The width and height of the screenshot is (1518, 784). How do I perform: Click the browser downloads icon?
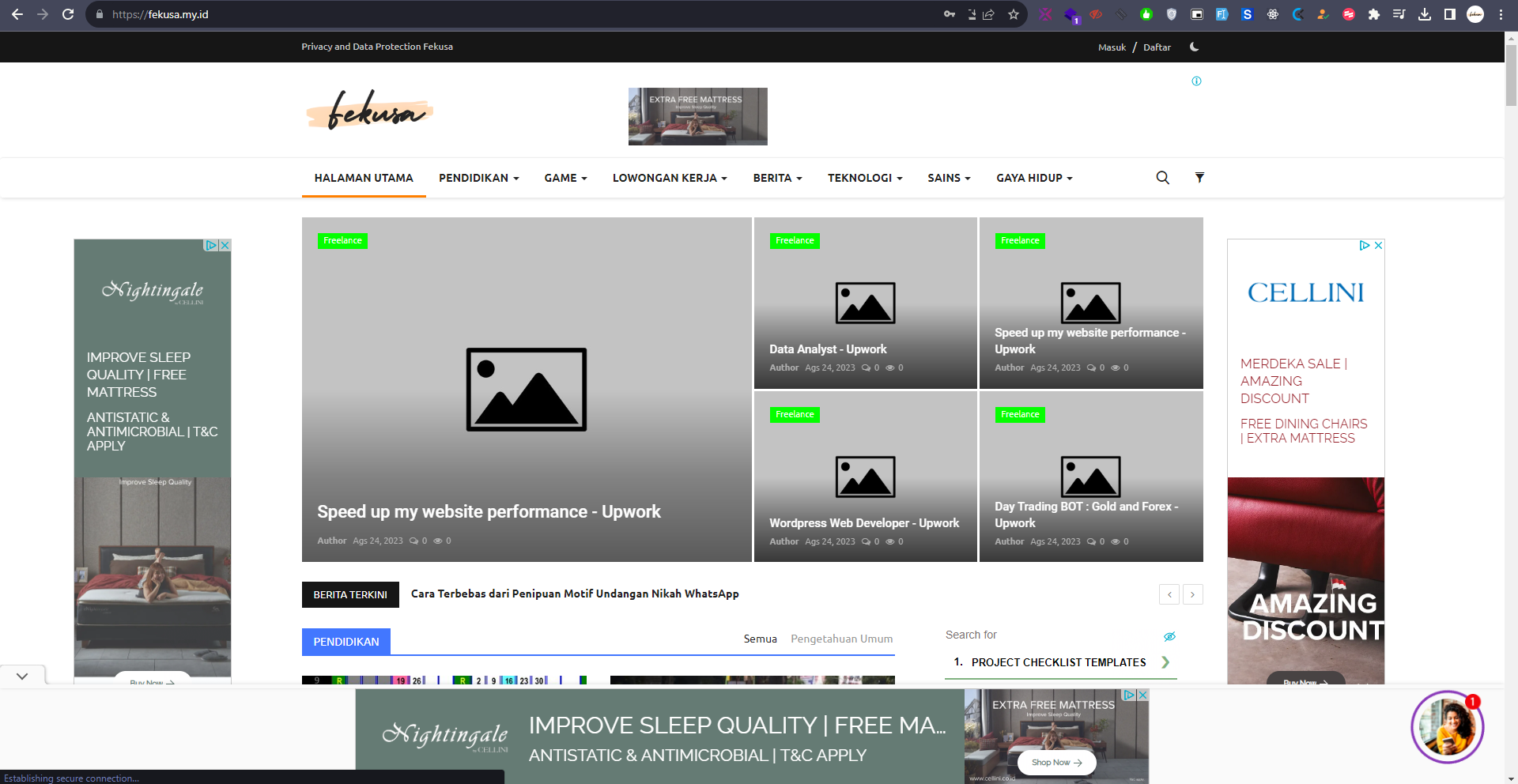(1425, 14)
